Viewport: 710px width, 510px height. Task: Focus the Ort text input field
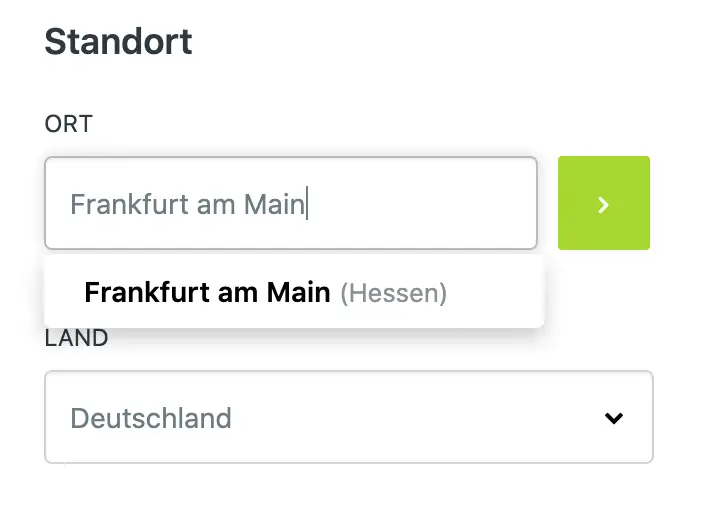tap(290, 203)
